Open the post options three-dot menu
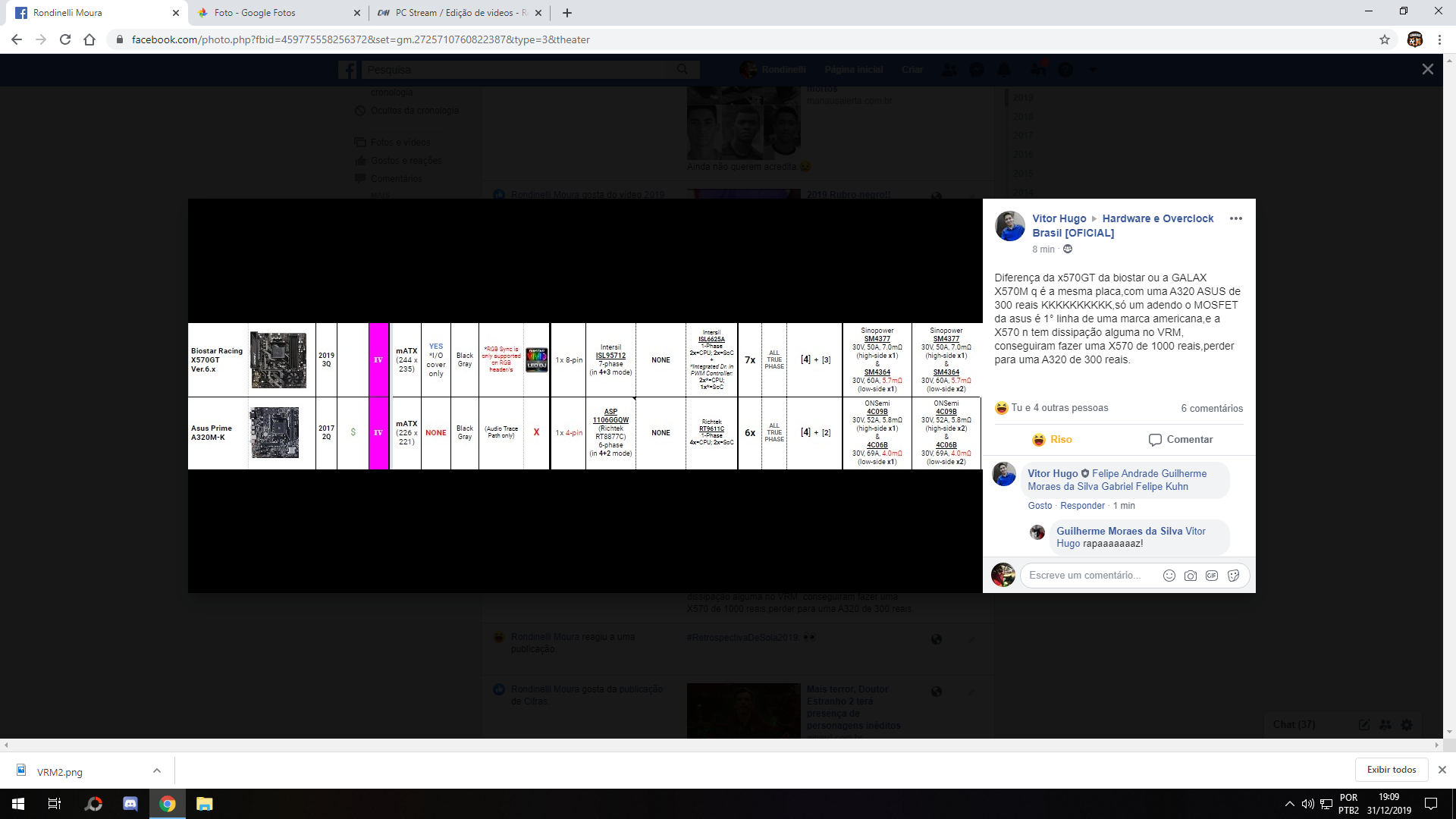1456x819 pixels. (x=1236, y=218)
